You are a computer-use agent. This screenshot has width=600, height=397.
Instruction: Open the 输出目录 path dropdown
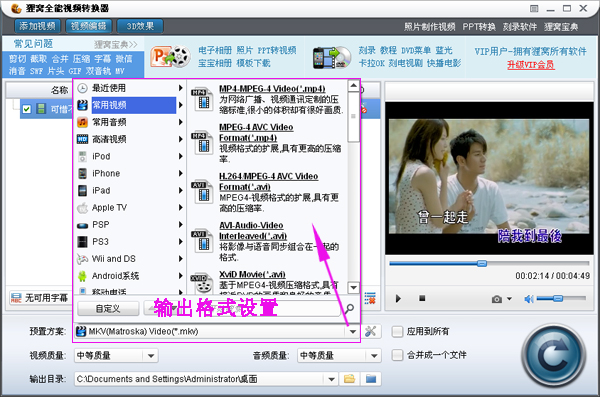point(331,379)
